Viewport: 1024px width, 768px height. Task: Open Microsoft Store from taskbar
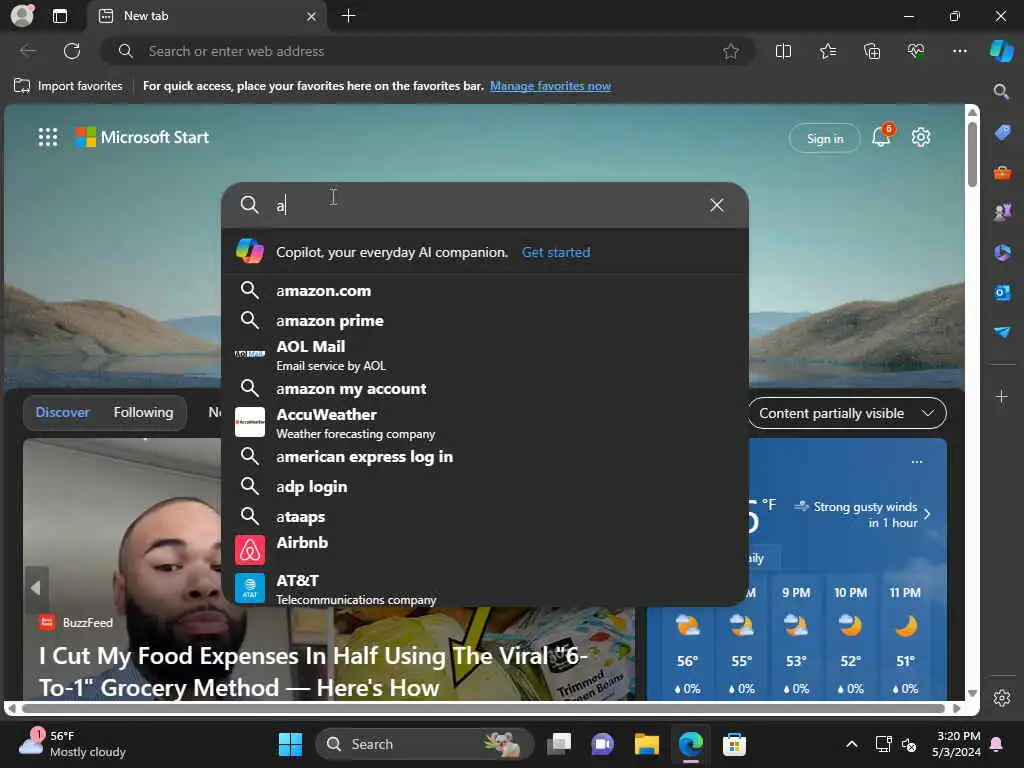coord(734,744)
